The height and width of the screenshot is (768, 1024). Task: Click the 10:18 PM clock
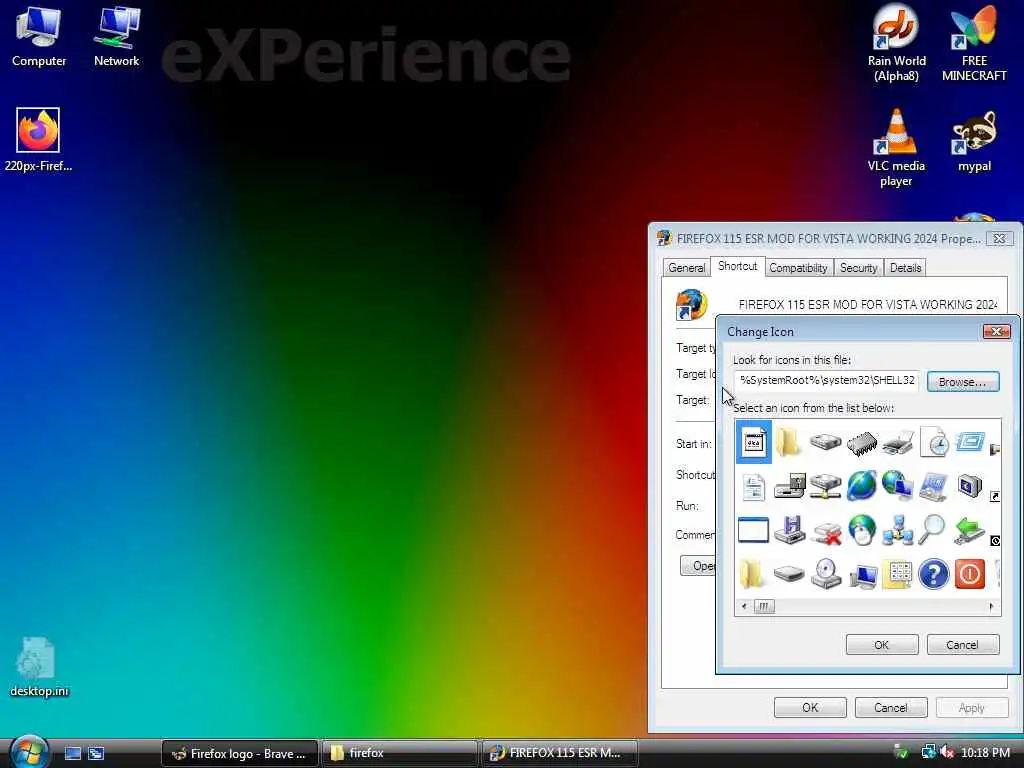pyautogui.click(x=985, y=753)
